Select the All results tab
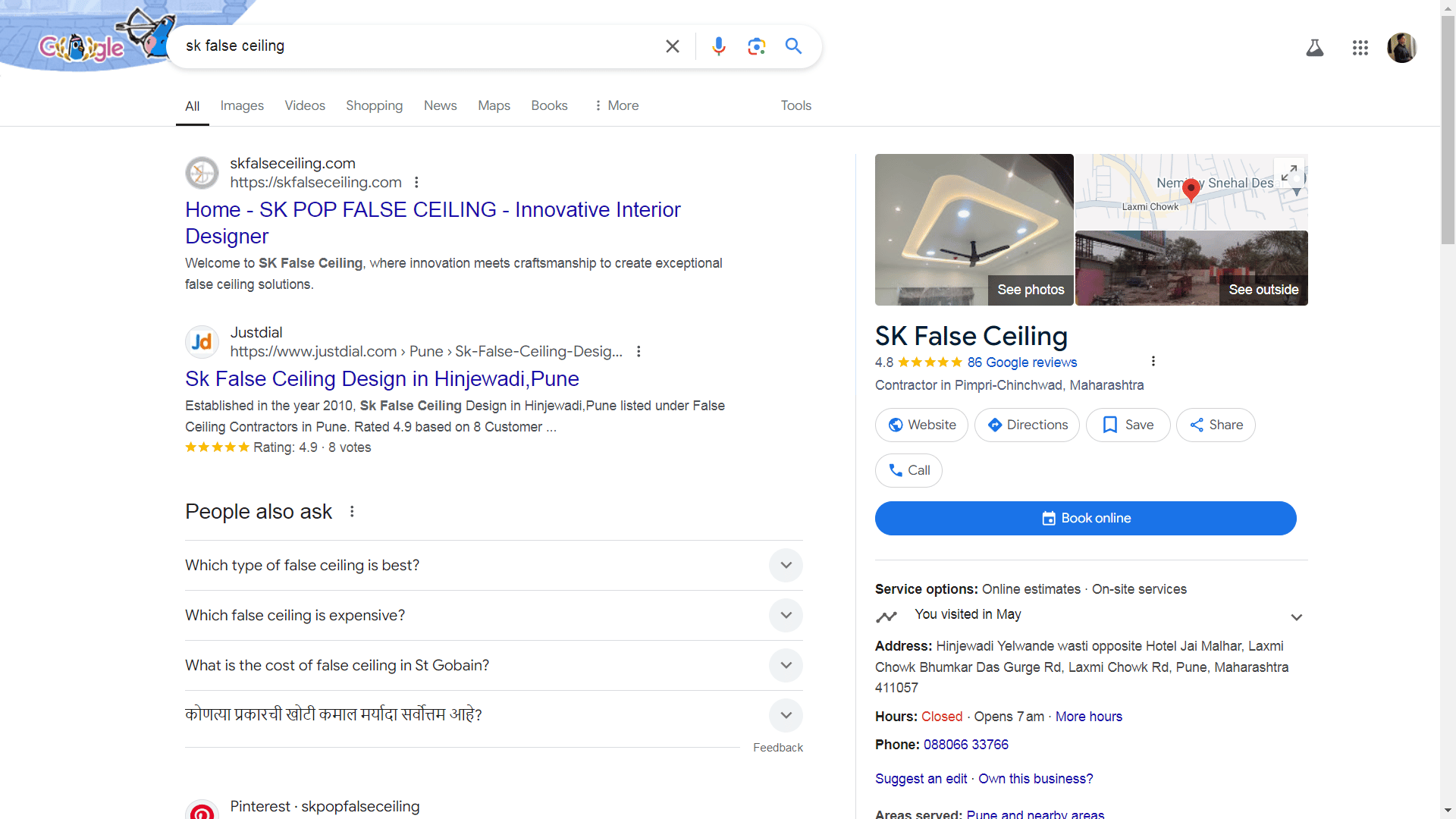This screenshot has height=819, width=1456. pos(193,106)
